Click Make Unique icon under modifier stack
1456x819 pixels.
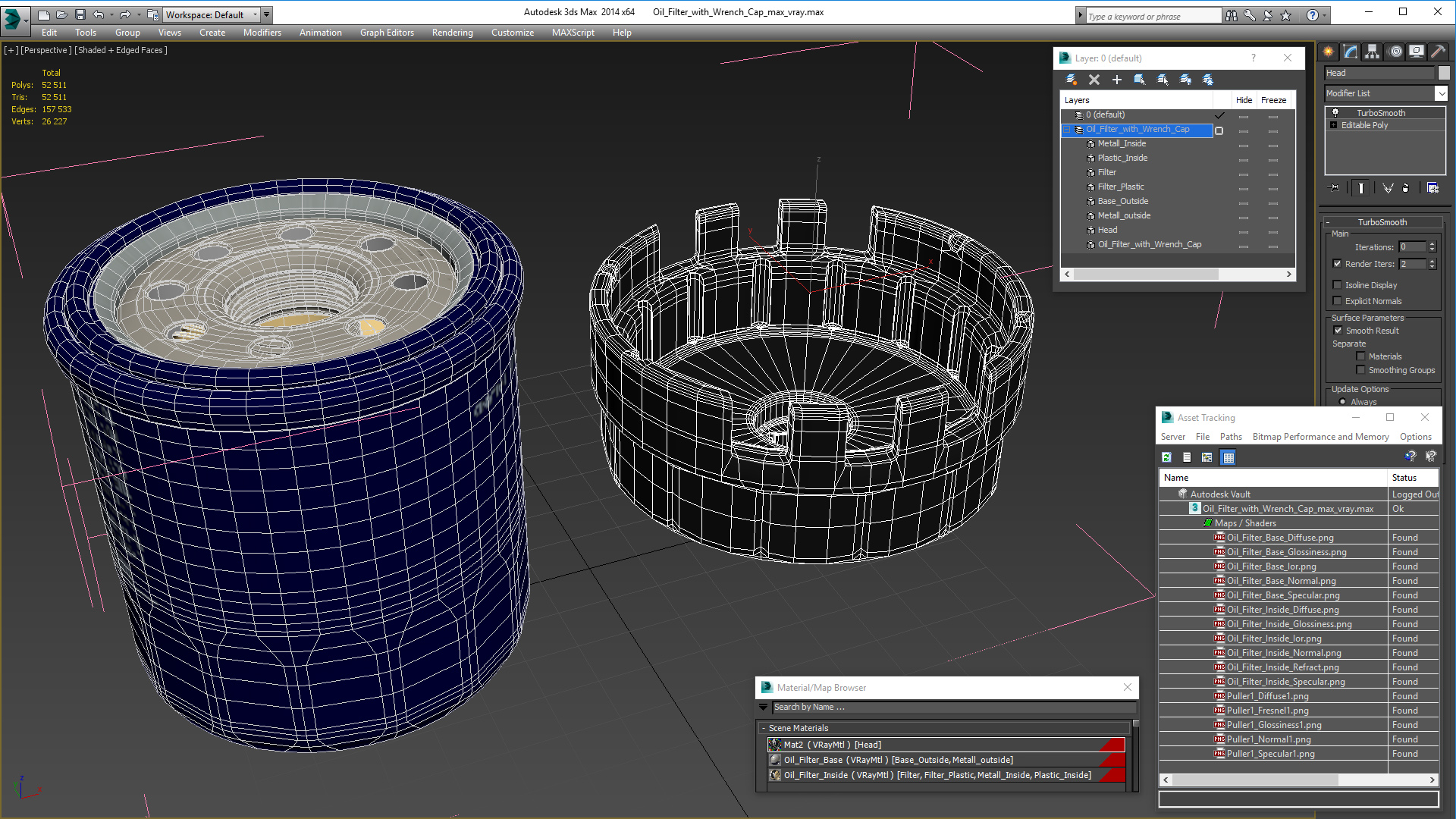pyautogui.click(x=1388, y=188)
